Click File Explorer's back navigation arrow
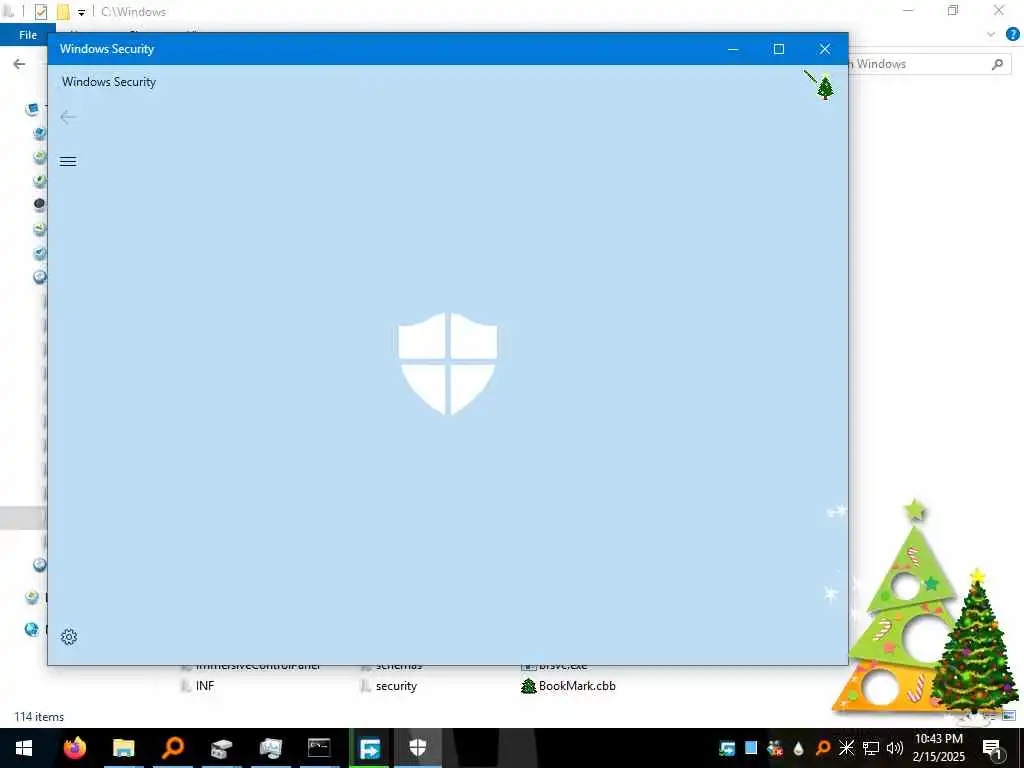Image resolution: width=1024 pixels, height=768 pixels. coord(20,64)
